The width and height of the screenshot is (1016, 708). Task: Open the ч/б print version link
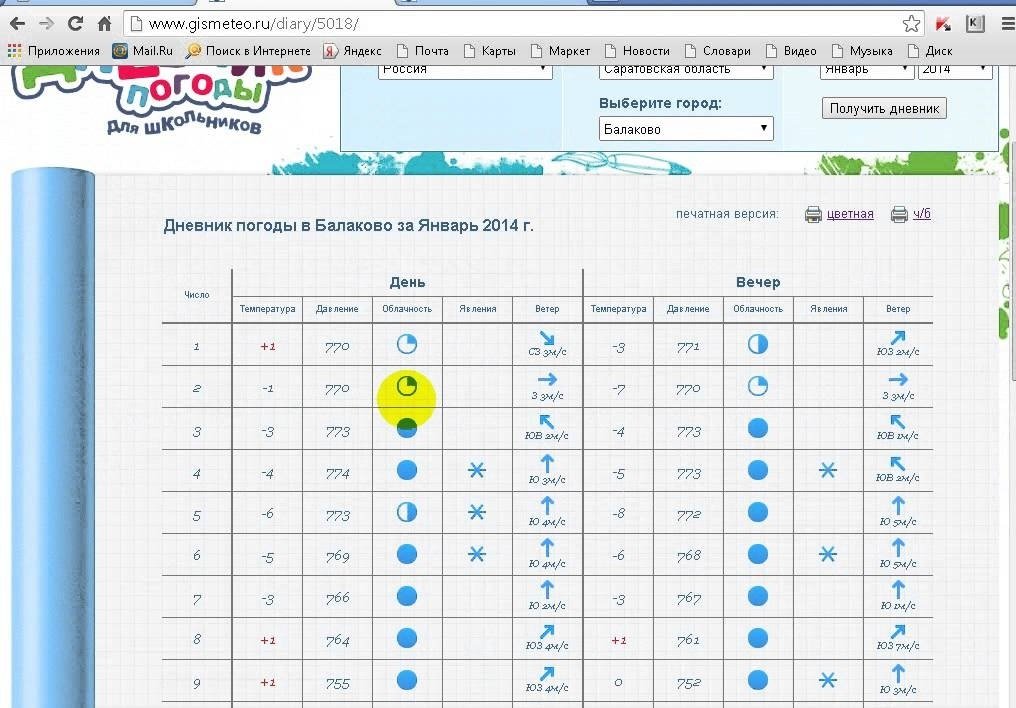point(922,214)
